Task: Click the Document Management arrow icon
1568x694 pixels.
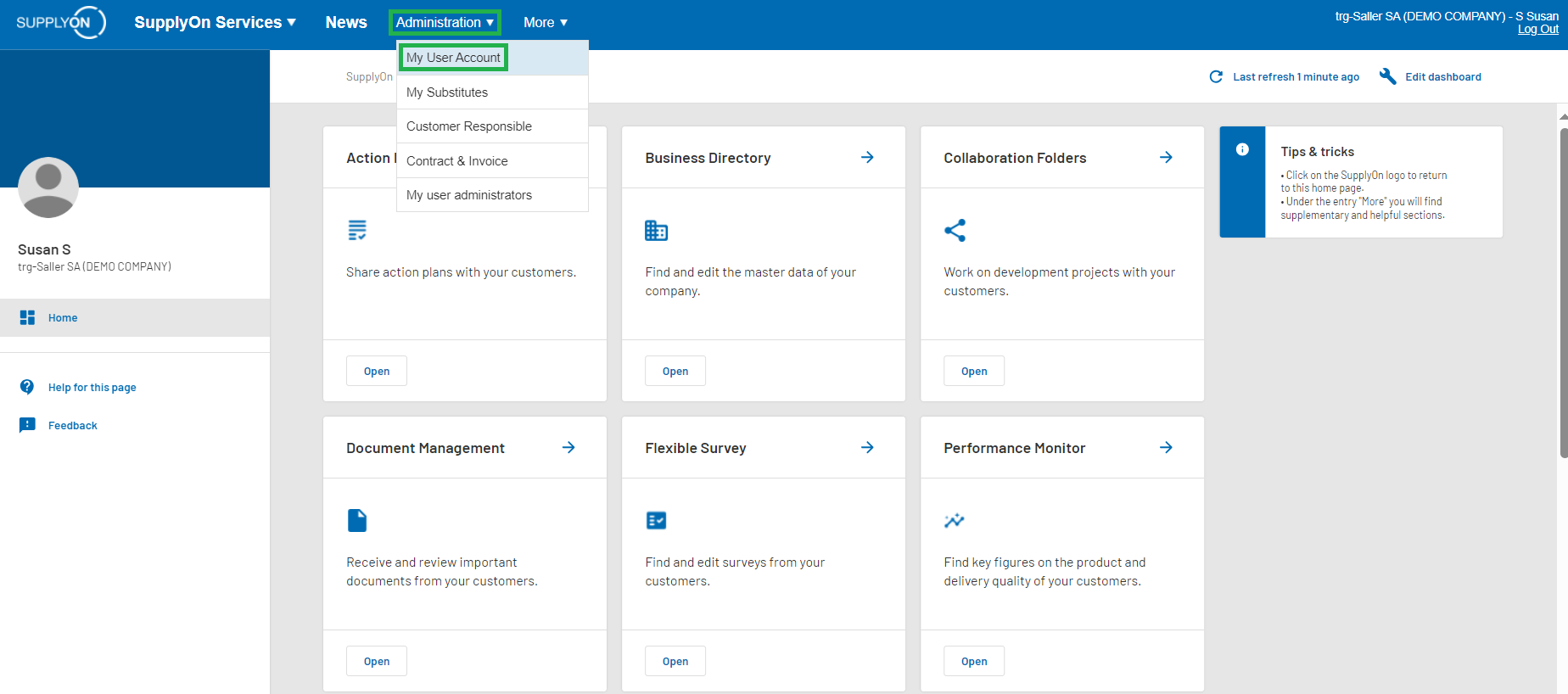Action: (x=568, y=447)
